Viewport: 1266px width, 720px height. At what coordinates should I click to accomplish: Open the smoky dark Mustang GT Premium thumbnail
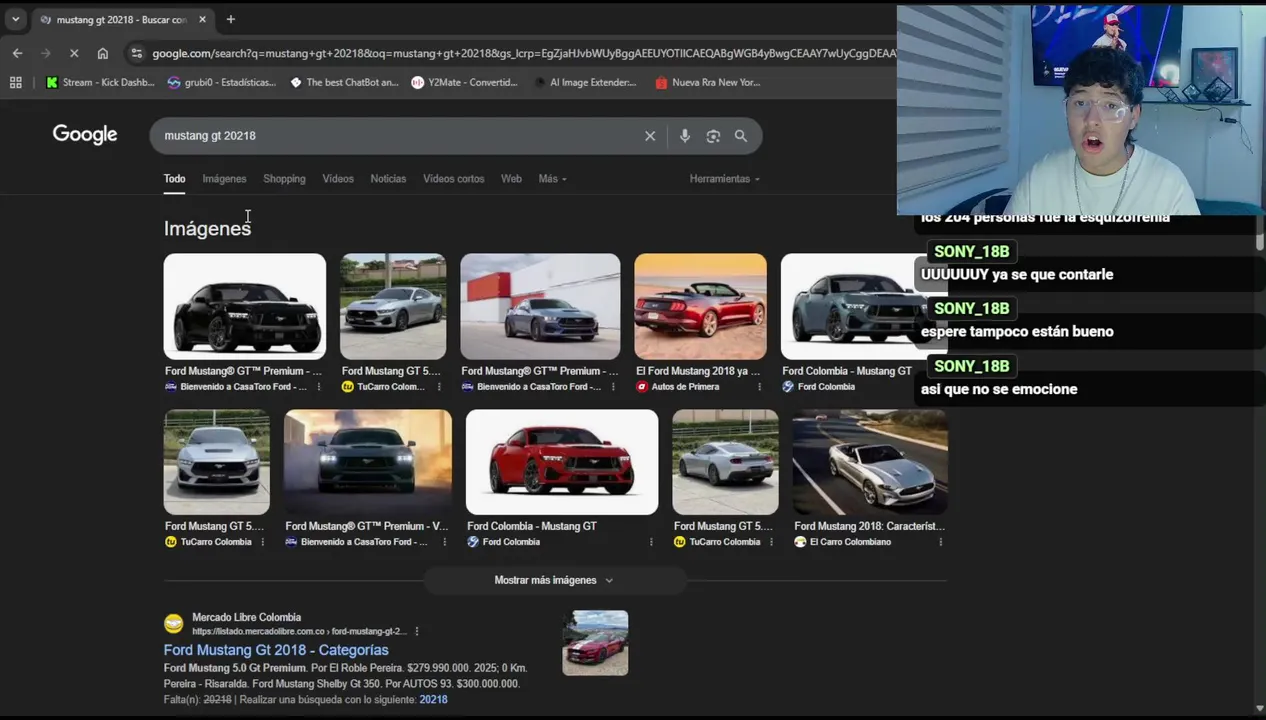368,462
